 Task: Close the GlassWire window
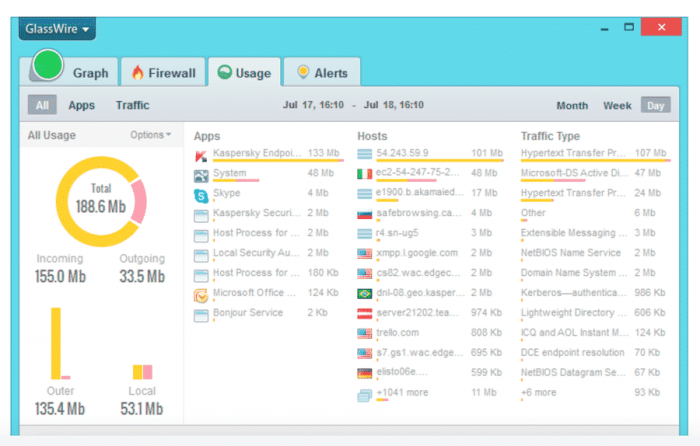661,27
